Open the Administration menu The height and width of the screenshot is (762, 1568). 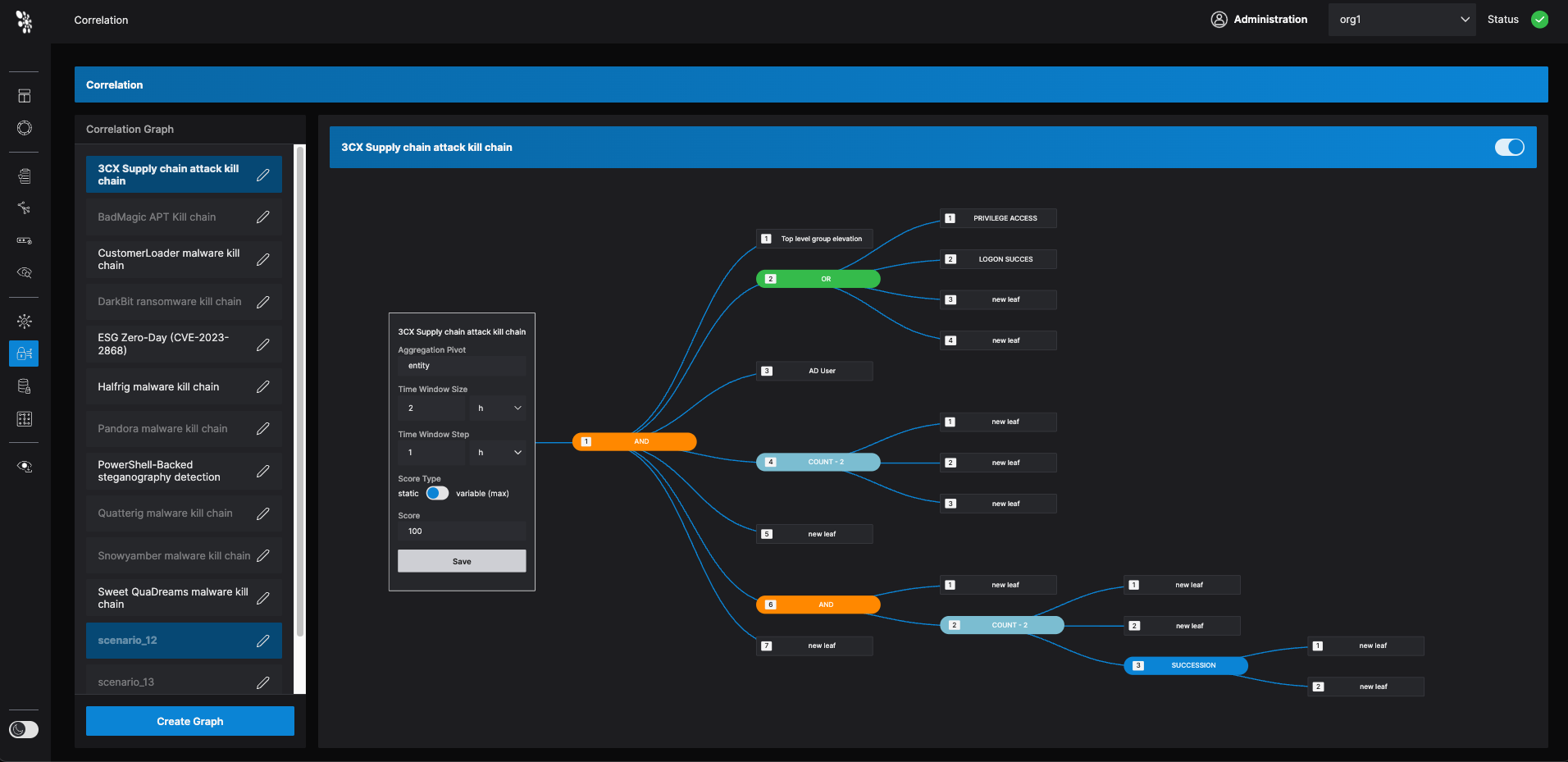coord(1269,19)
